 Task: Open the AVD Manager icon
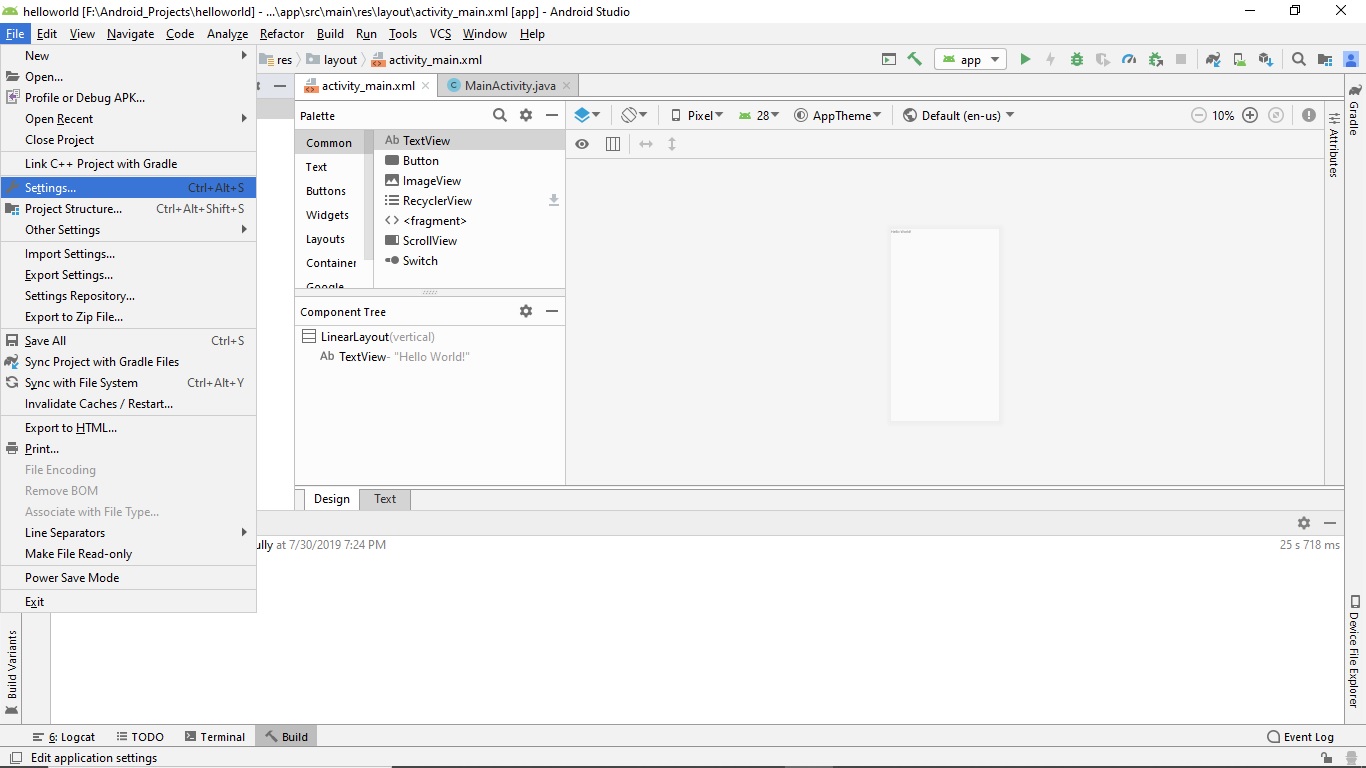click(1239, 59)
